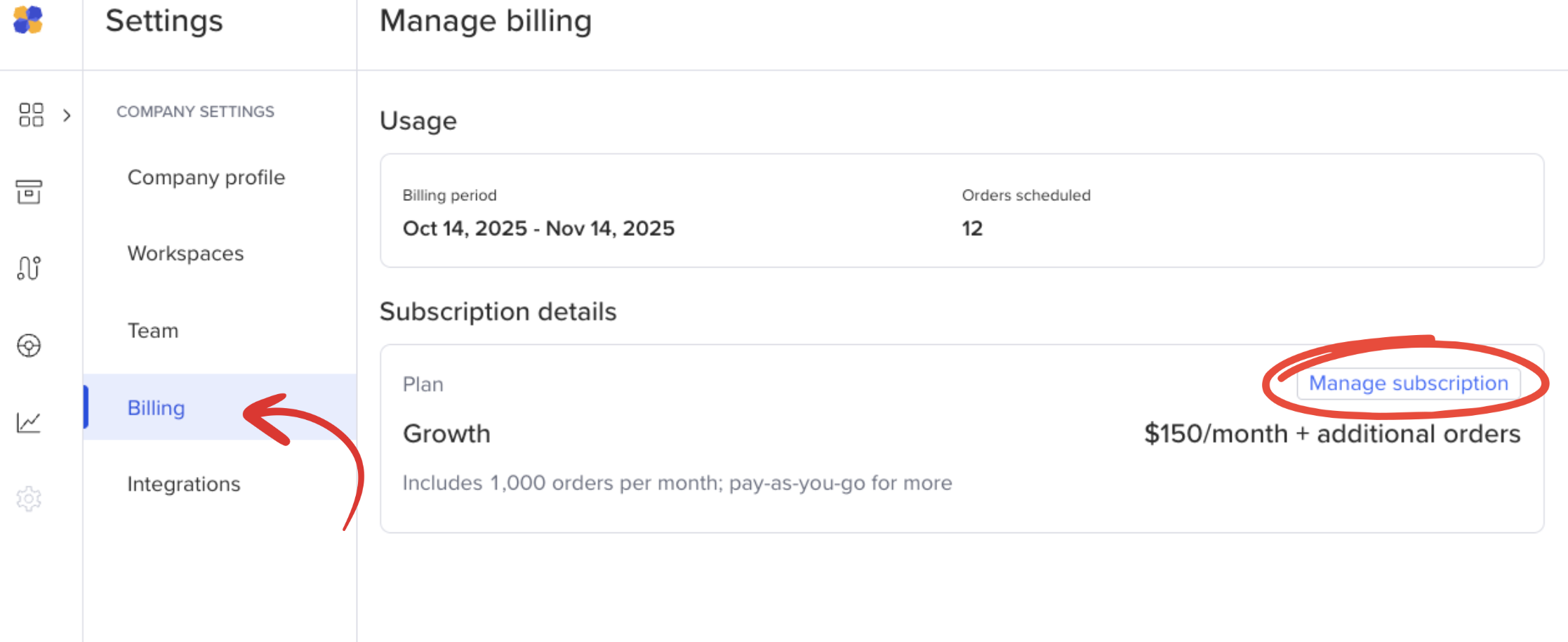1568x642 pixels.
Task: Select the Billing menu item
Action: pos(157,408)
